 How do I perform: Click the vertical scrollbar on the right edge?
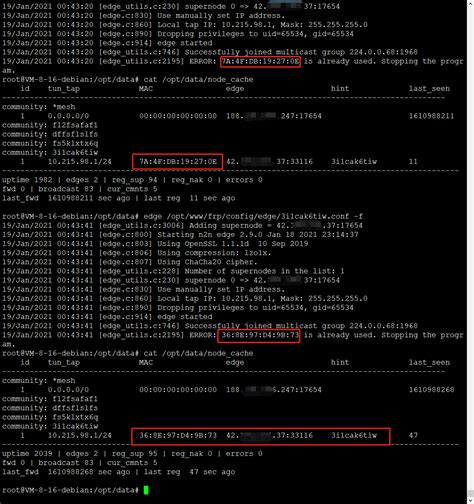470,252
